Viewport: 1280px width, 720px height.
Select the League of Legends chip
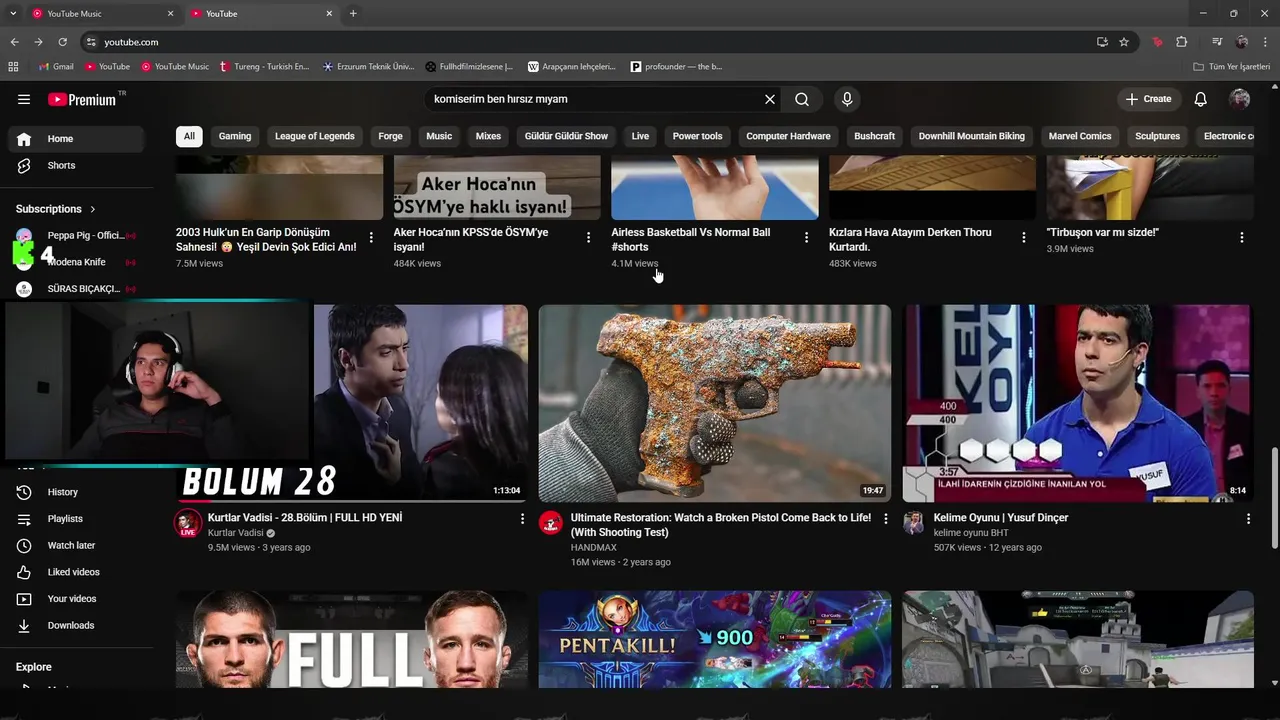(x=315, y=136)
